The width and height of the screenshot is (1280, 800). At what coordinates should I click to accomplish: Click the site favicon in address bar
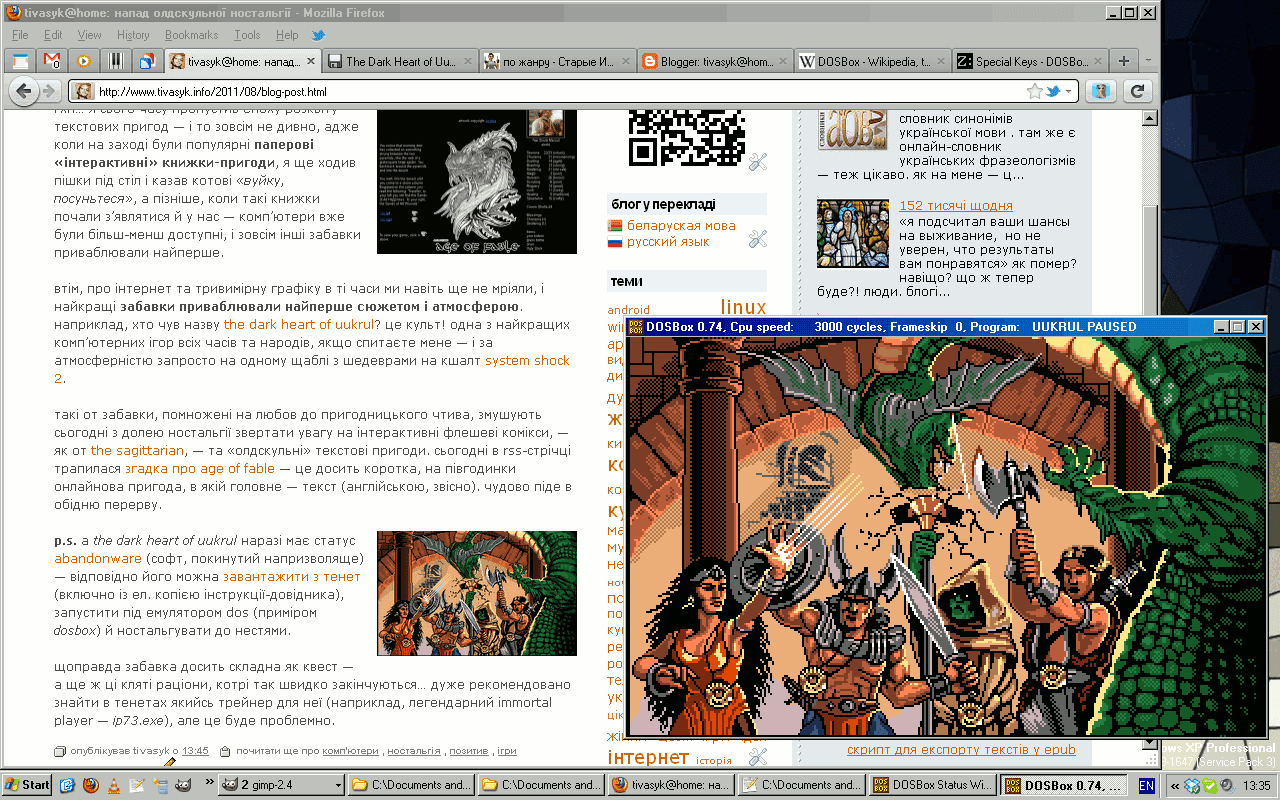coord(84,91)
